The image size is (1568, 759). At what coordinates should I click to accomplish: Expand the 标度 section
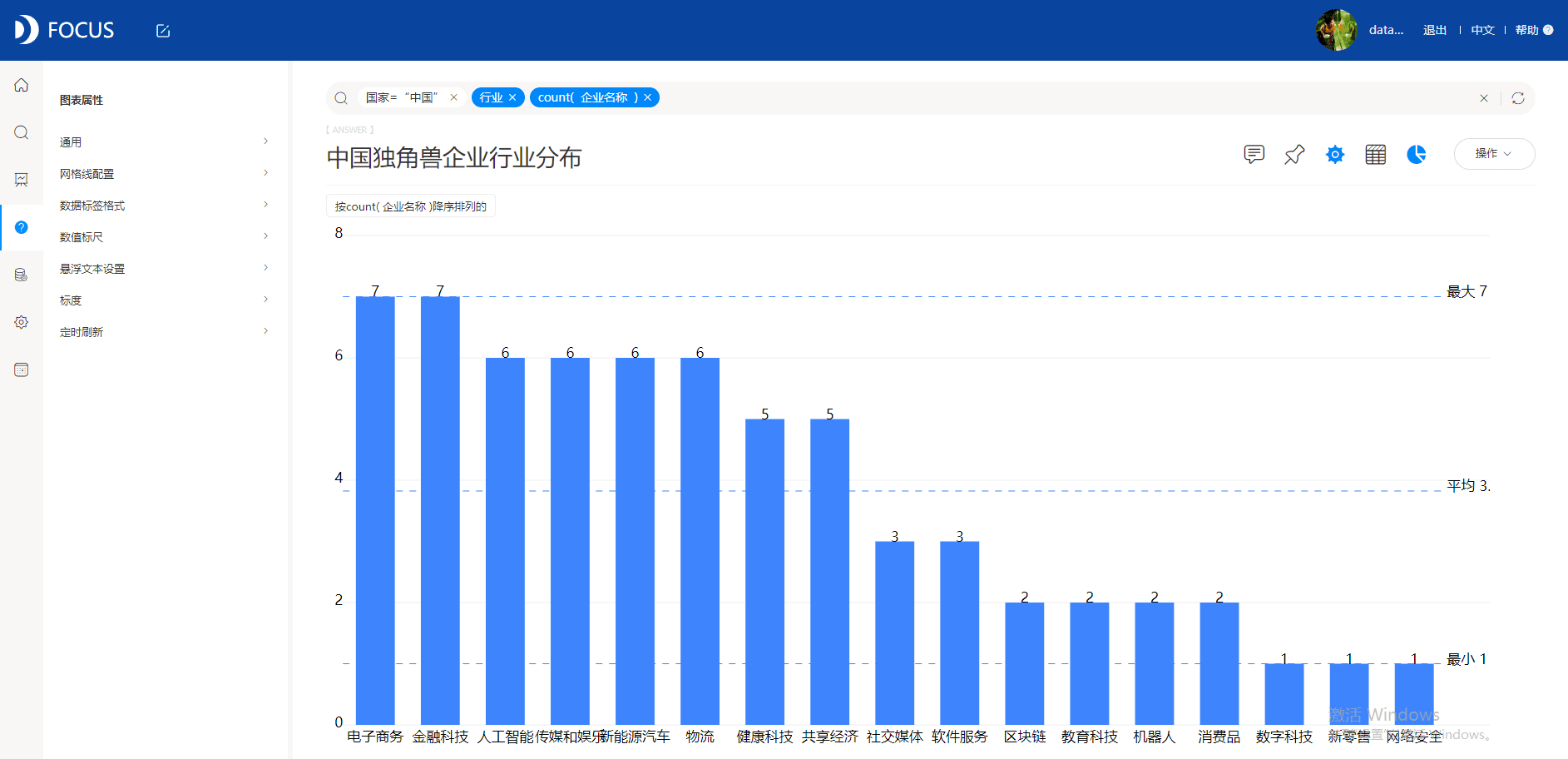click(165, 300)
